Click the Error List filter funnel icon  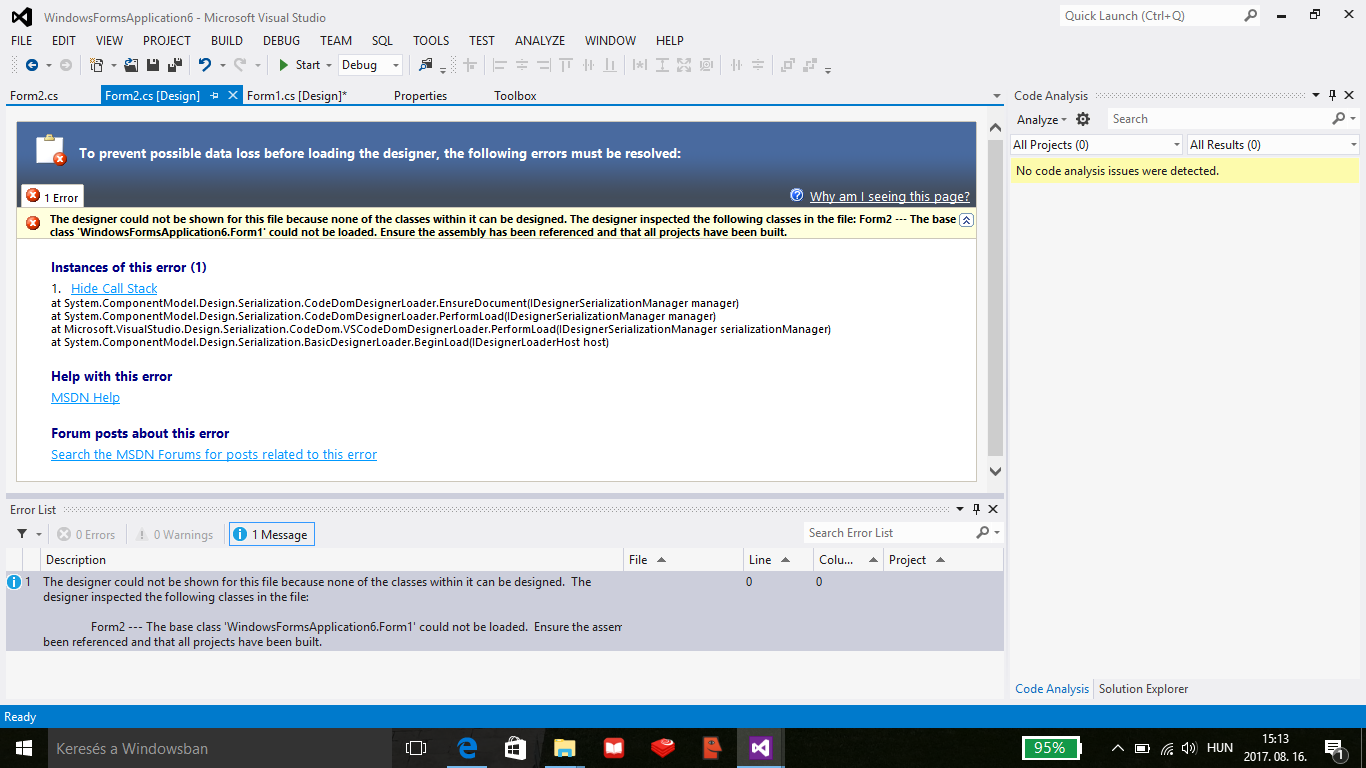(x=22, y=534)
